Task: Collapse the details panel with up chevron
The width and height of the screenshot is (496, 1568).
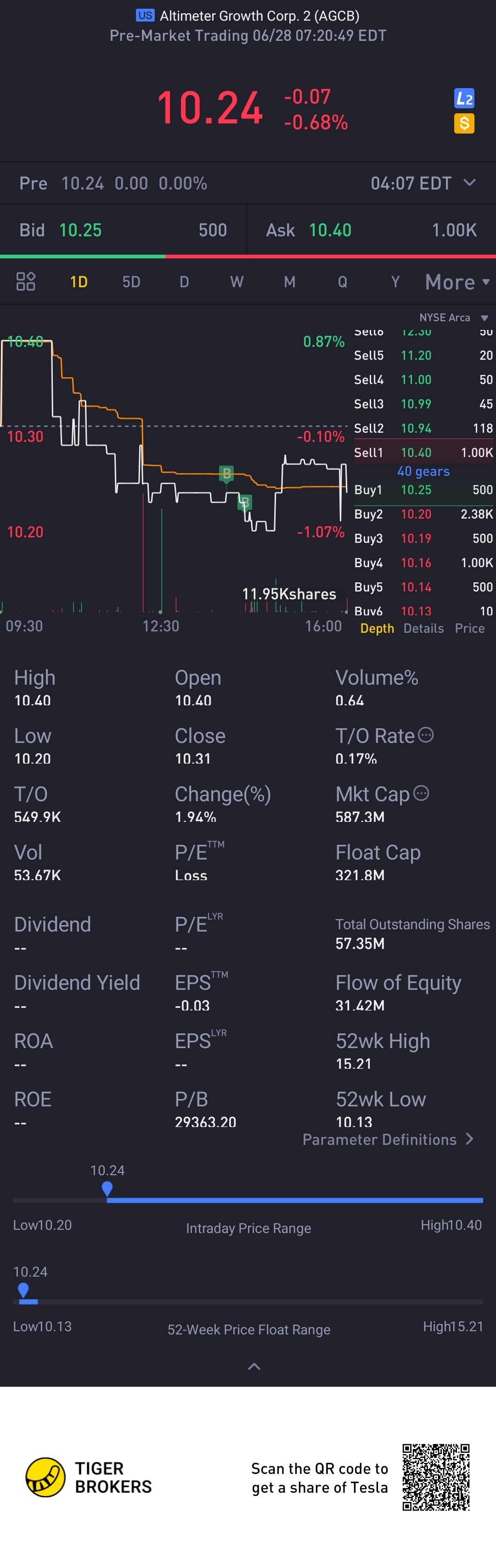Action: point(254,1366)
